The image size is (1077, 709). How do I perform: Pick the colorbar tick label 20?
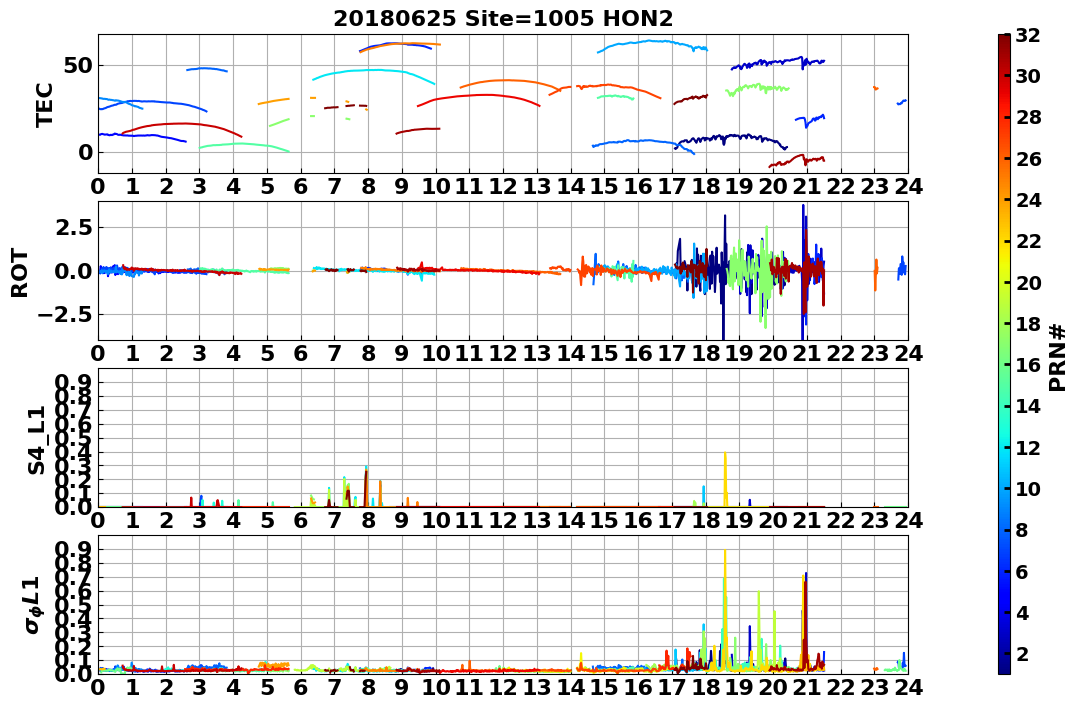tap(1028, 282)
